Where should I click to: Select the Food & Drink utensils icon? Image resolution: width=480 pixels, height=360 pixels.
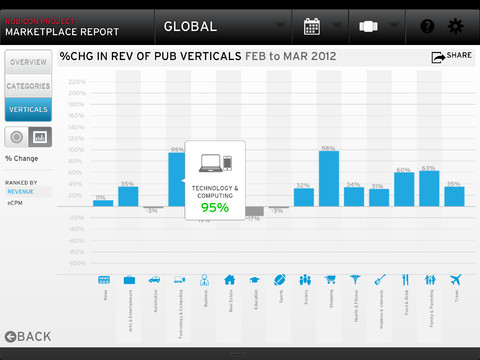click(405, 280)
